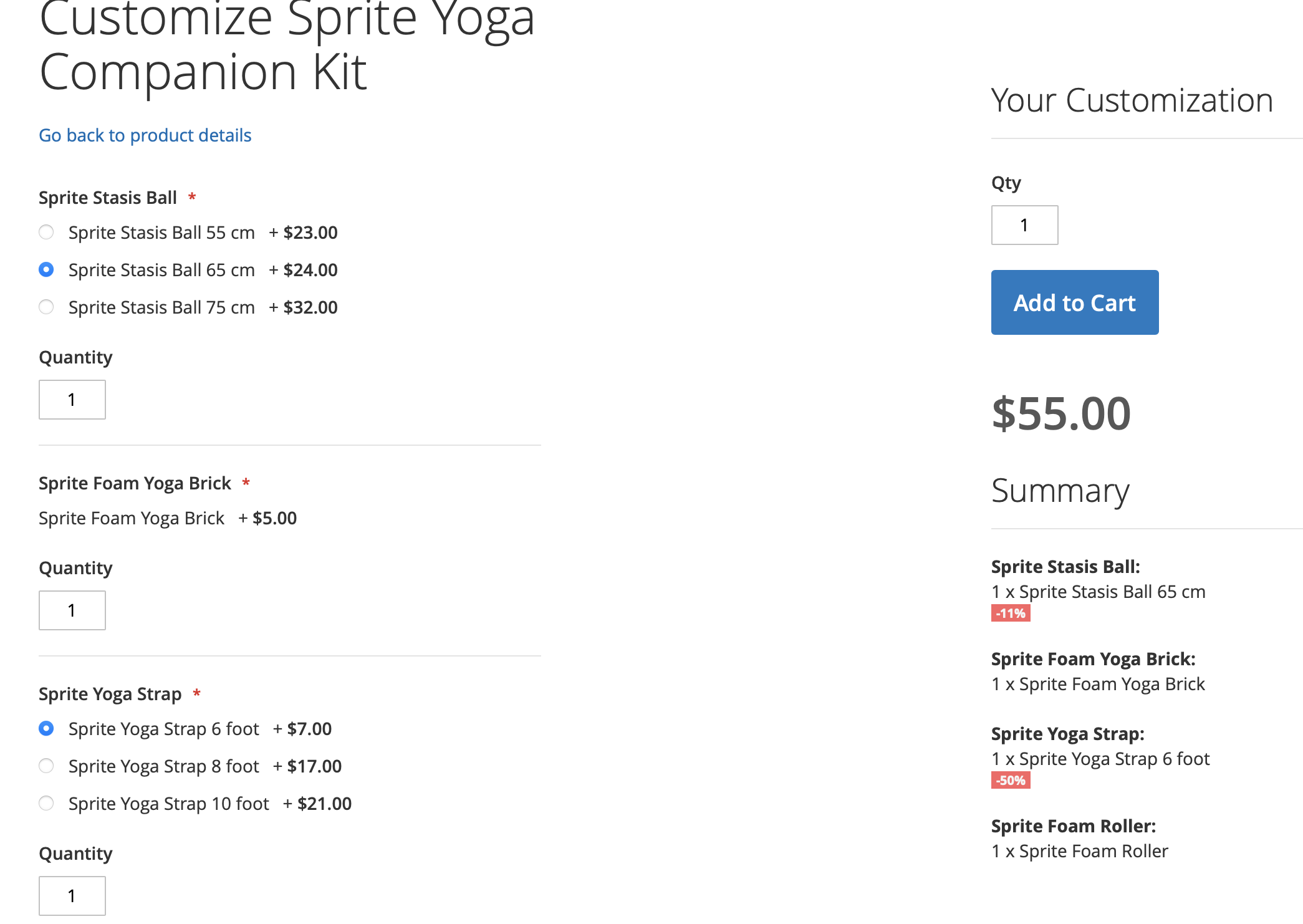Viewport: 1303px width, 924px height.
Task: Click the -11% discount badge in the Summary
Action: 1011,614
